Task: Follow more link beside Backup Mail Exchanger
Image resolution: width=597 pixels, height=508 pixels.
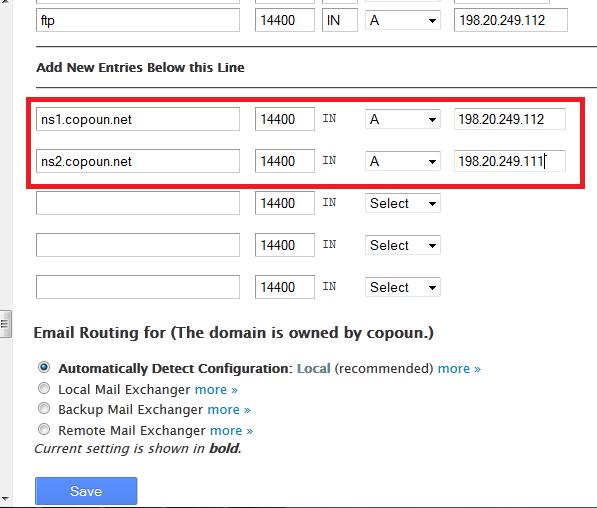Action: pyautogui.click(x=229, y=410)
